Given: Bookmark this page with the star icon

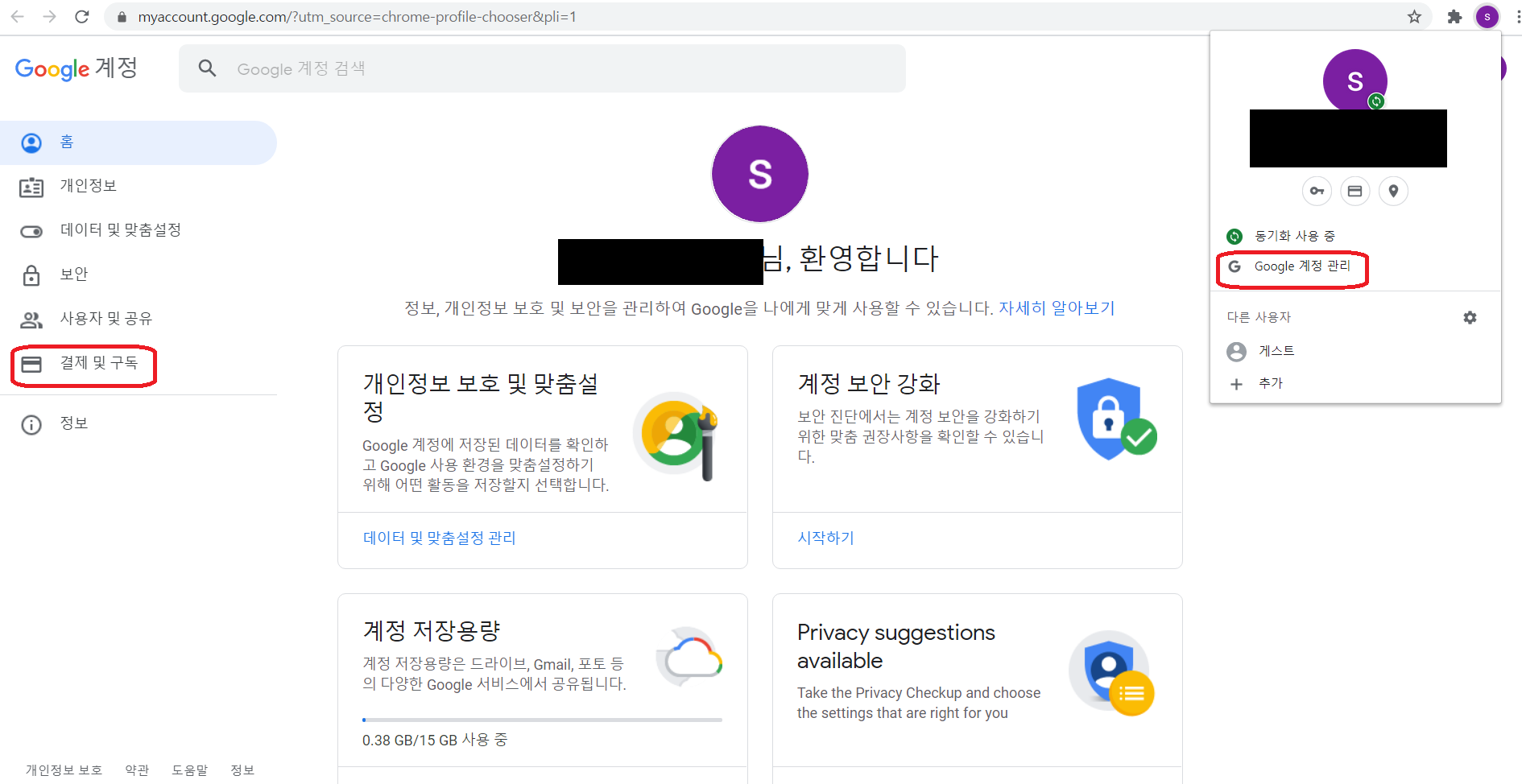Looking at the screenshot, I should 1414,16.
